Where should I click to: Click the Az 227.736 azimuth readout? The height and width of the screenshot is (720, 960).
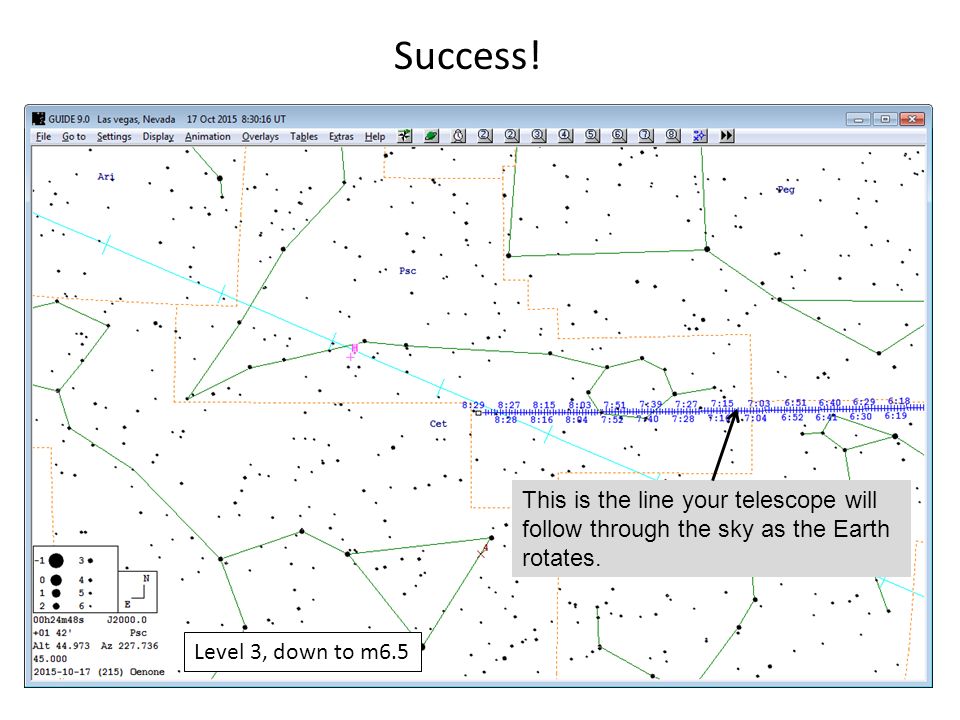(129, 646)
